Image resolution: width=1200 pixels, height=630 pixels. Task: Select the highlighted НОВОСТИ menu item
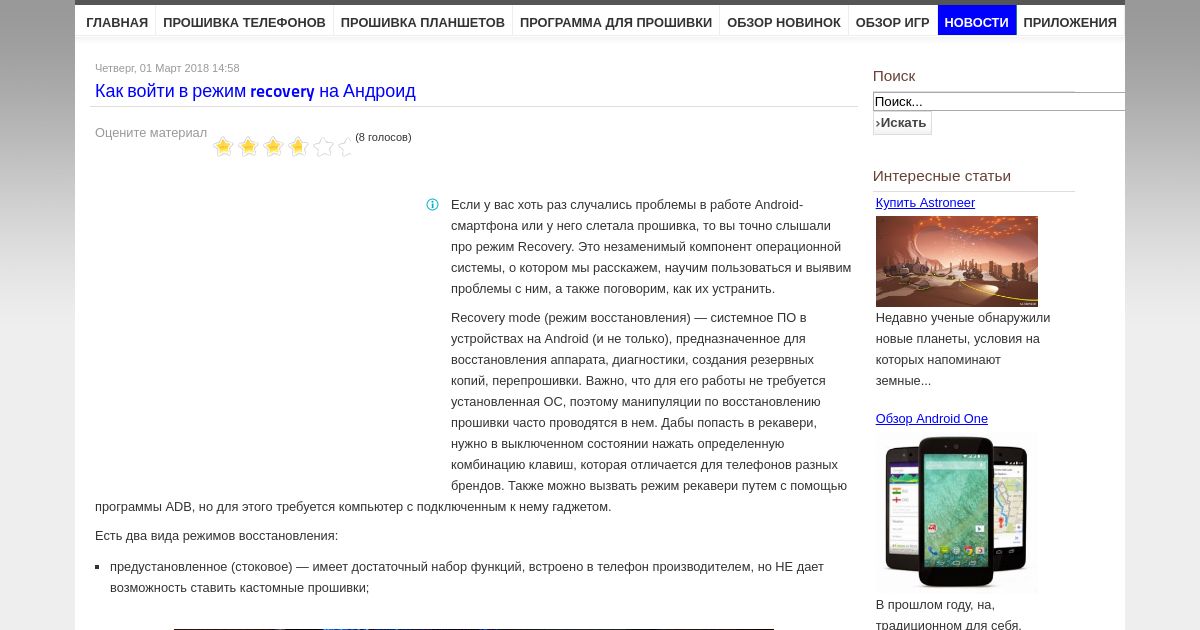click(x=977, y=22)
